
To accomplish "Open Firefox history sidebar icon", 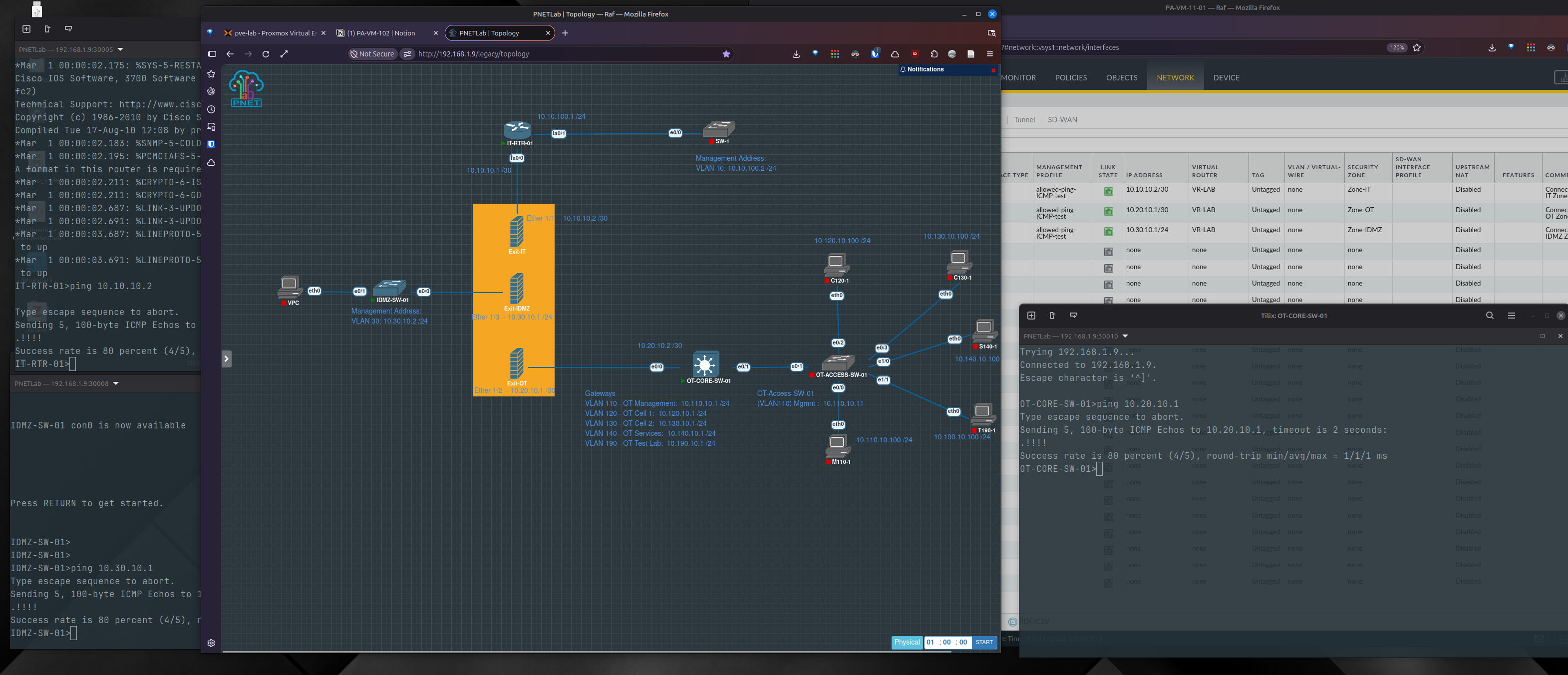I will (x=211, y=109).
